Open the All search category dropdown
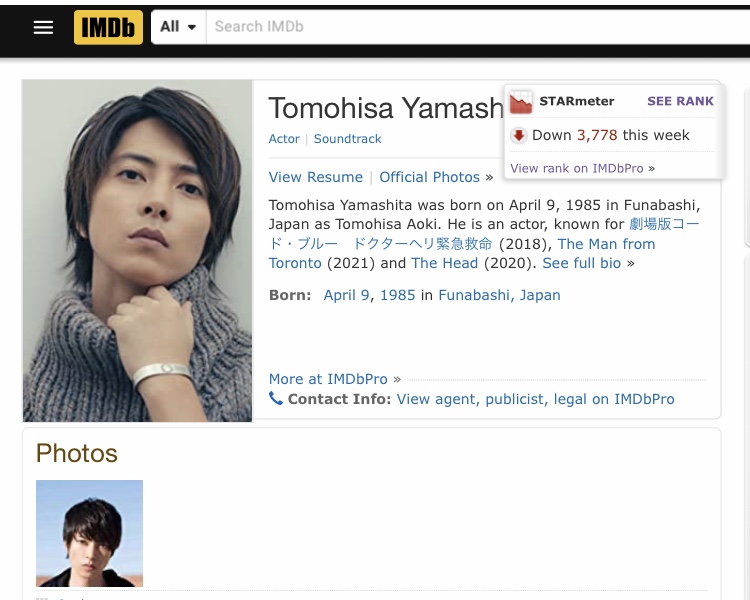Viewport: 750px width, 600px height. (x=178, y=27)
